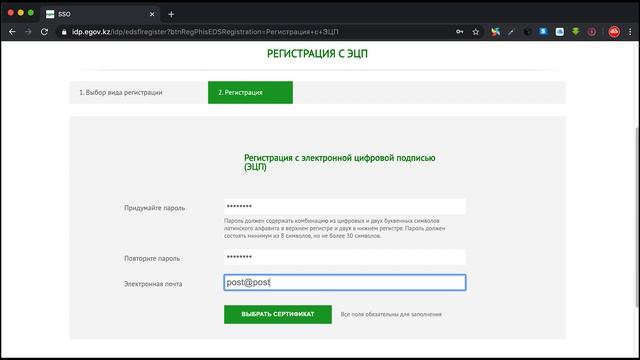Viewport: 640px width, 360px height.
Task: Click 'Все поля обязательны для заполнения' note
Action: tap(391, 314)
